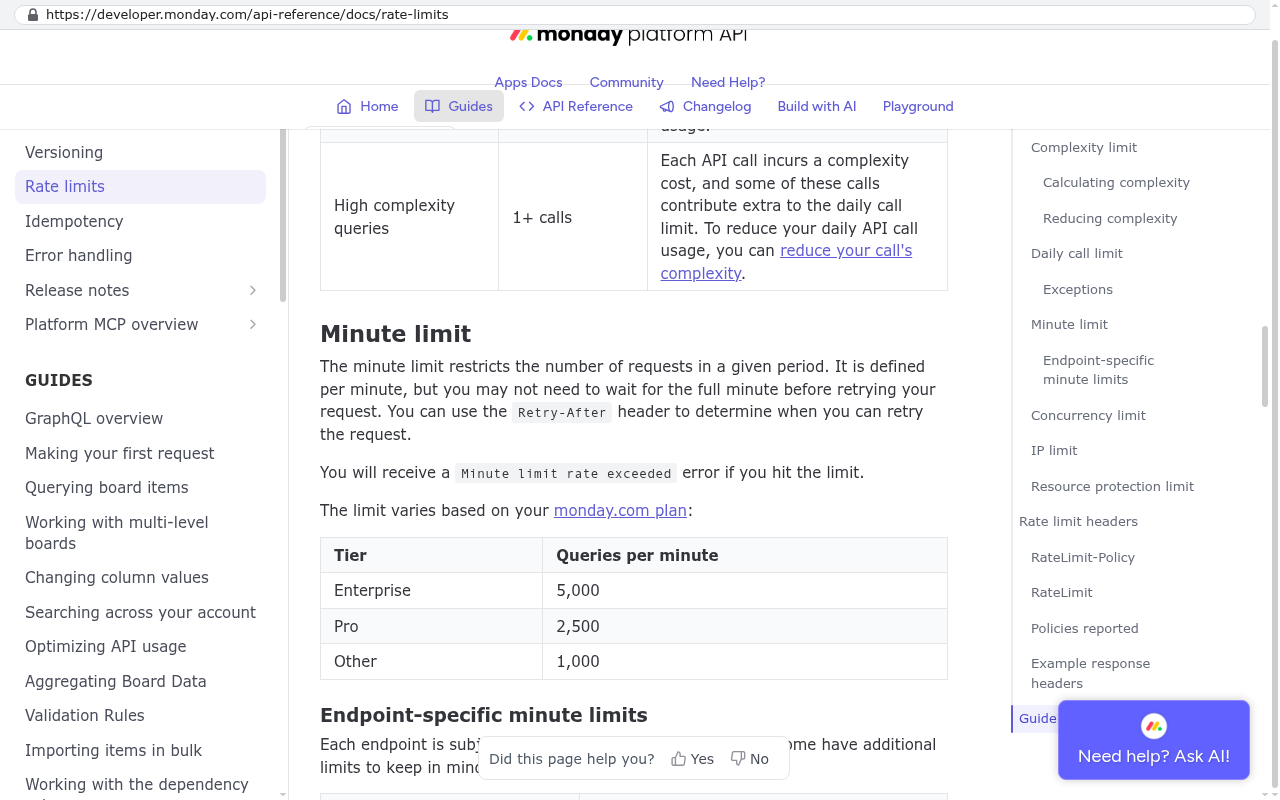
Task: Click the browser address bar URL
Action: [247, 15]
